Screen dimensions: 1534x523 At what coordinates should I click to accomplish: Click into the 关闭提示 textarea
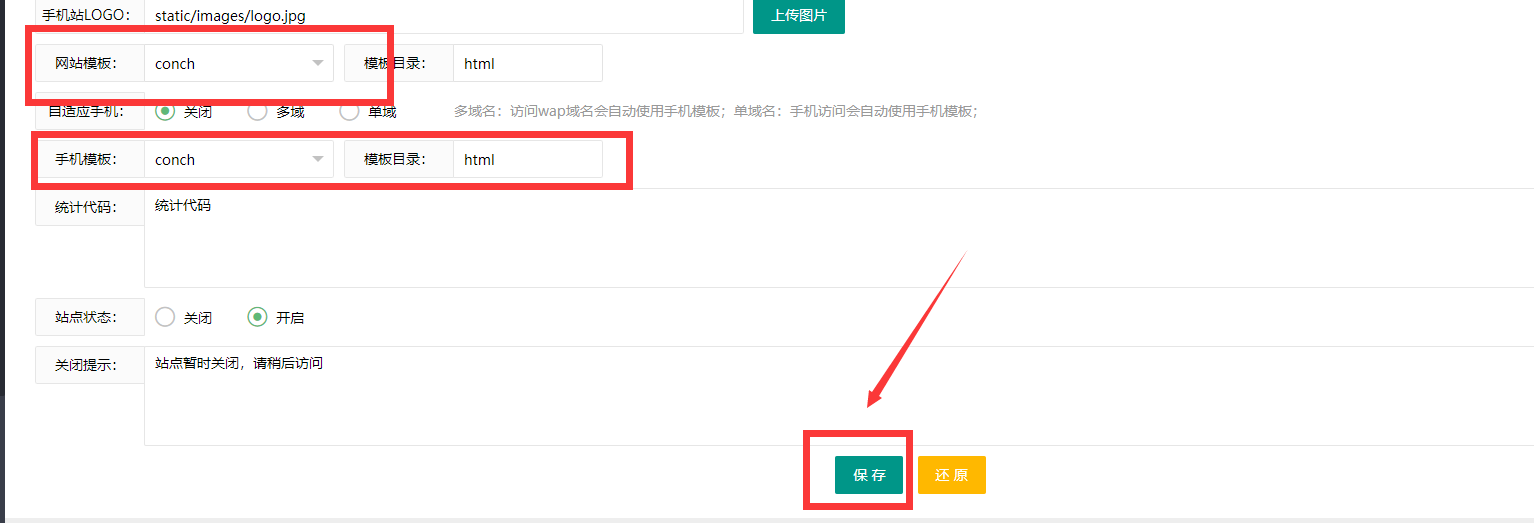pos(839,395)
